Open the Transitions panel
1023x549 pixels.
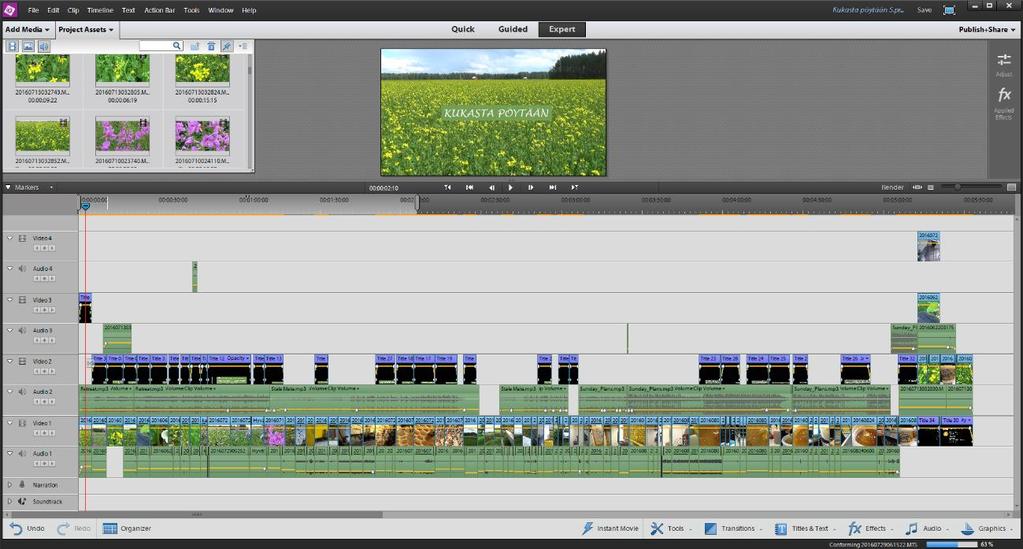[733, 528]
